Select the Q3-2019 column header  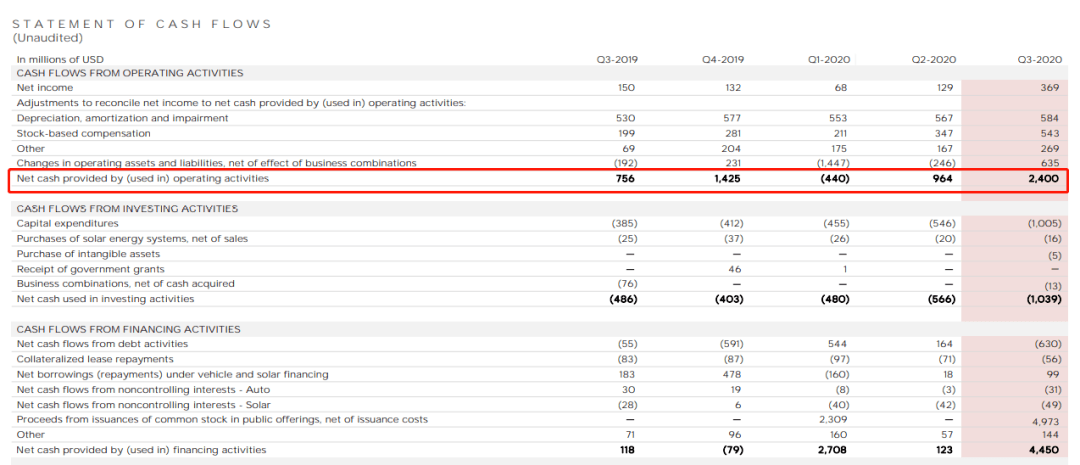(x=616, y=60)
